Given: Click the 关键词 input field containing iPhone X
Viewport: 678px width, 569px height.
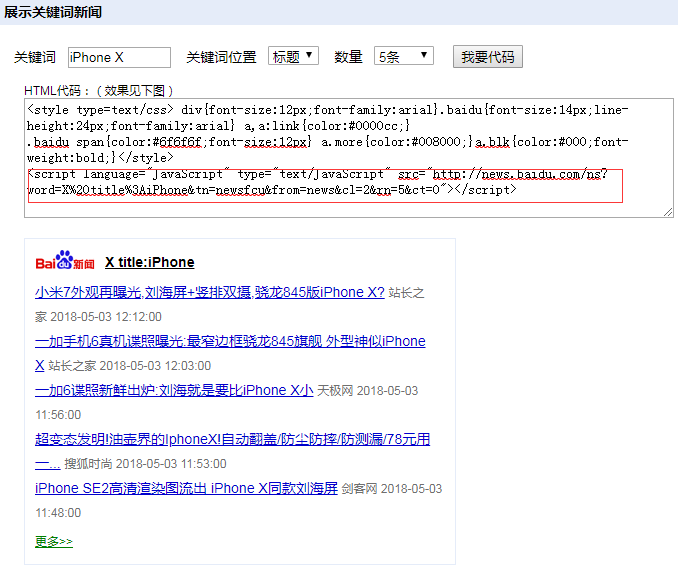Looking at the screenshot, I should tap(119, 57).
